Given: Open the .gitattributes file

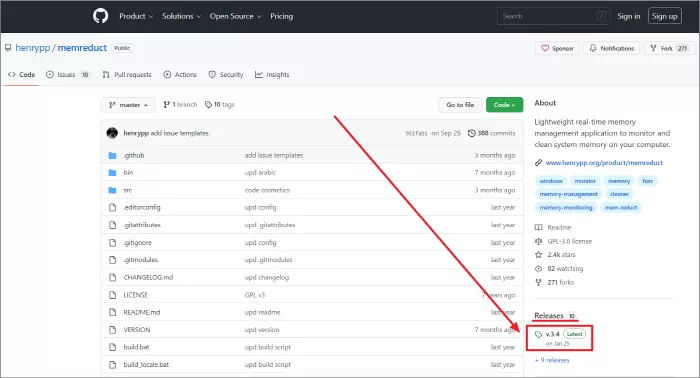Looking at the screenshot, I should pyautogui.click(x=142, y=225).
